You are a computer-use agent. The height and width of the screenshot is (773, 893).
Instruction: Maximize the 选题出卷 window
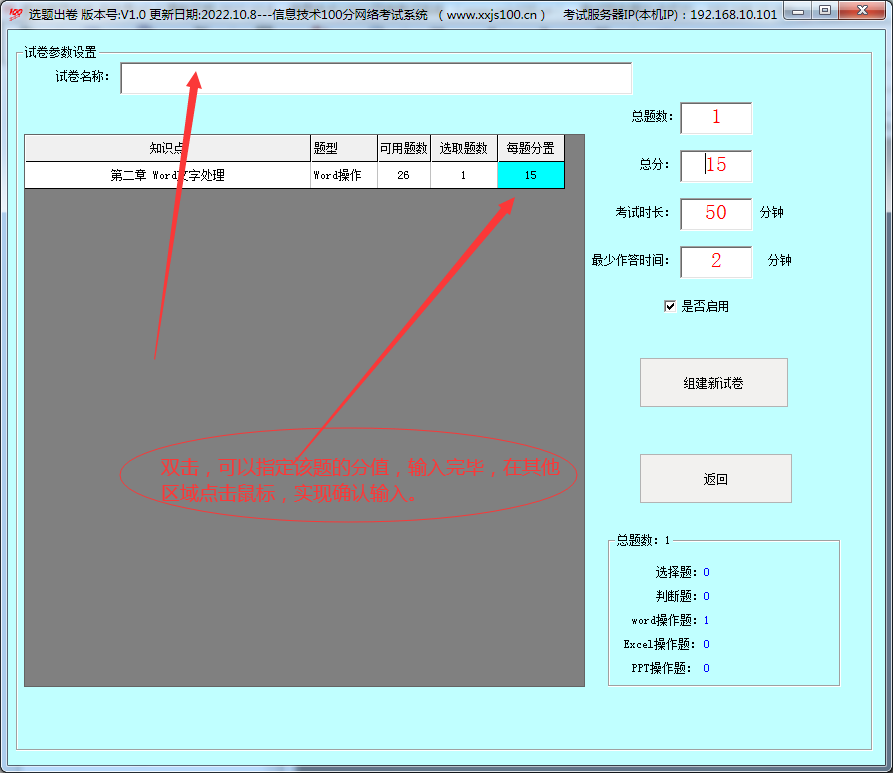(825, 11)
